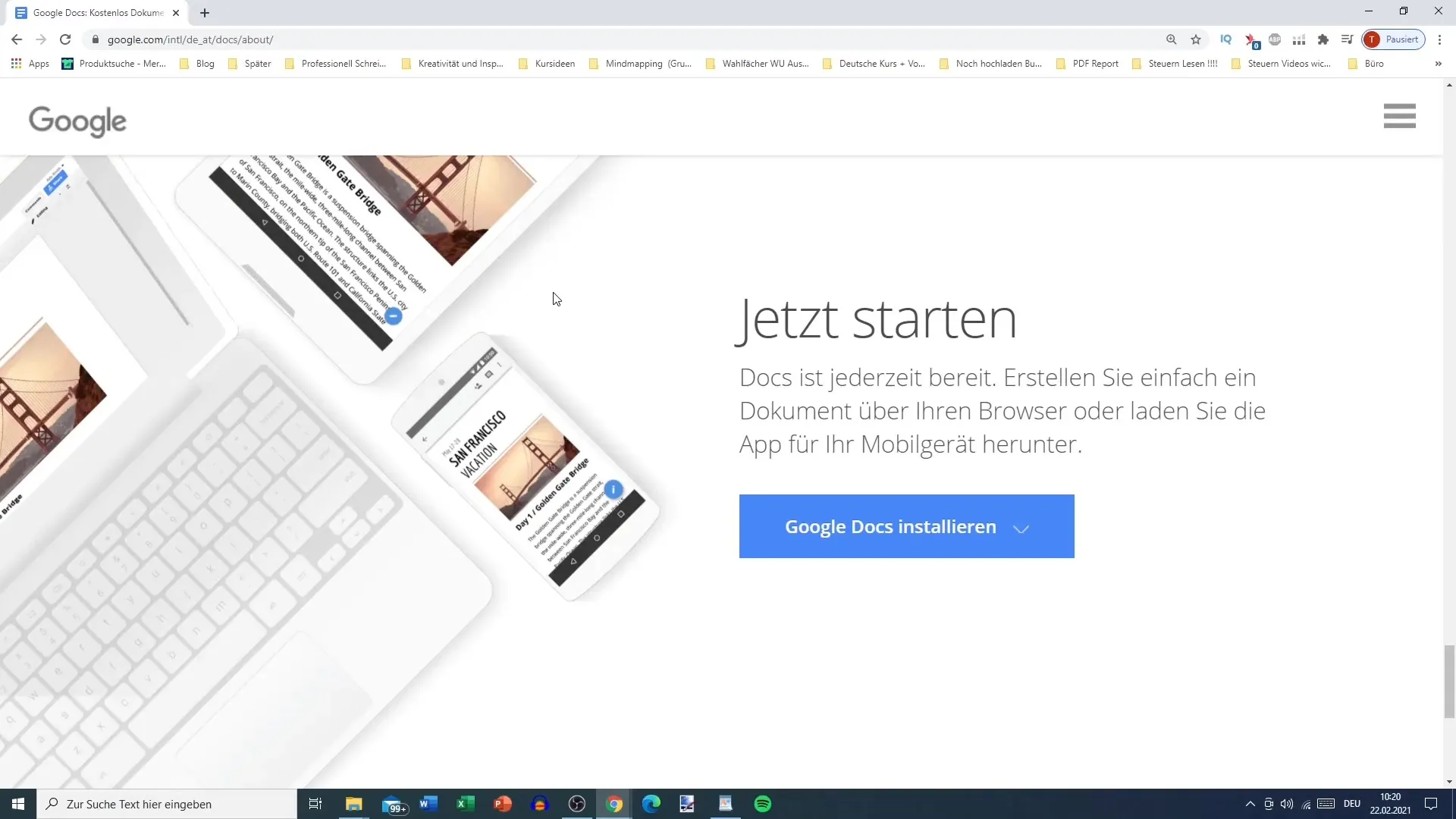Open the Blog bookmark folder
The image size is (1456, 819).
(197, 64)
